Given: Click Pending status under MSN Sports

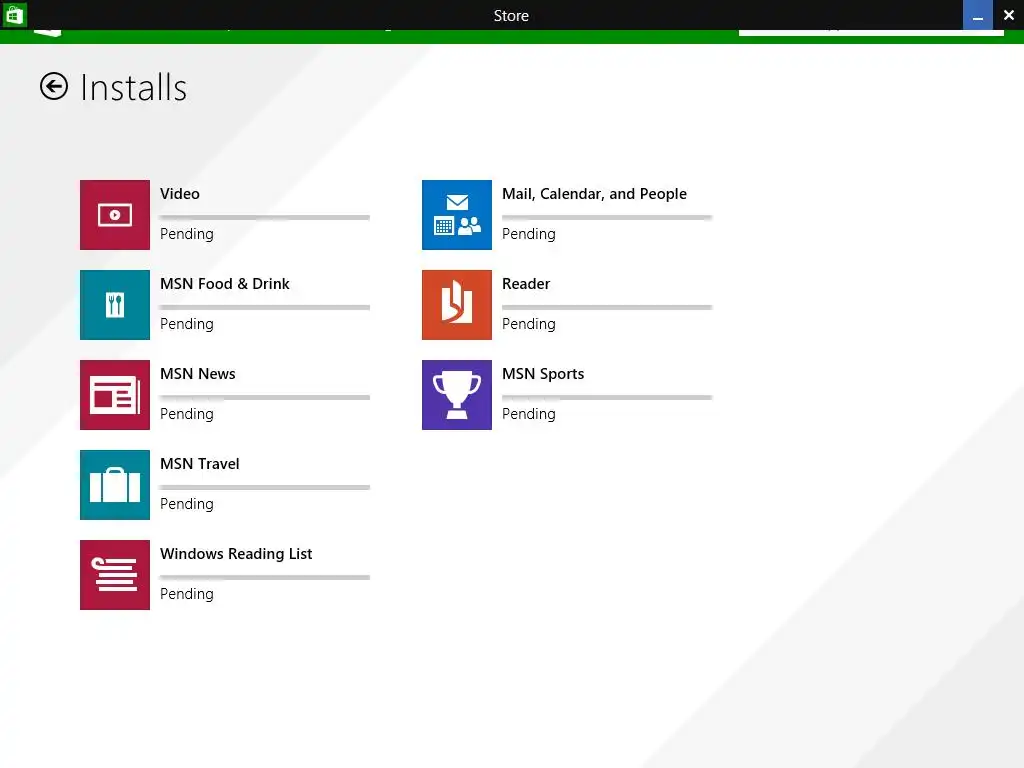Looking at the screenshot, I should [x=529, y=415].
